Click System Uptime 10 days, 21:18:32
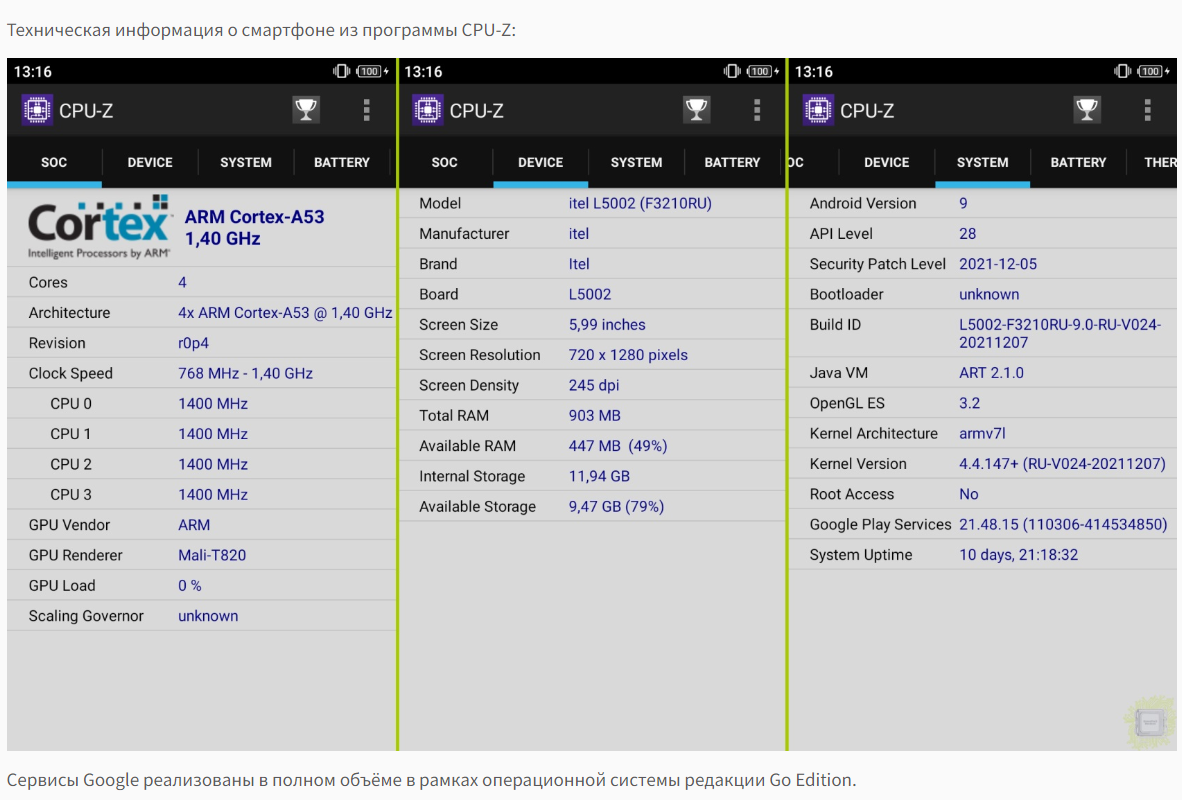 pyautogui.click(x=1018, y=555)
